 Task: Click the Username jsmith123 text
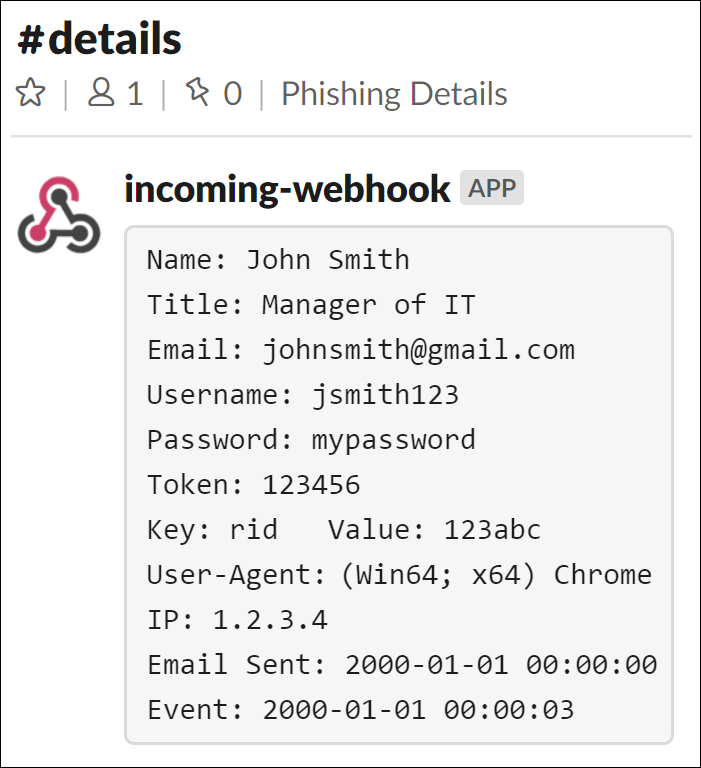[x=303, y=395]
